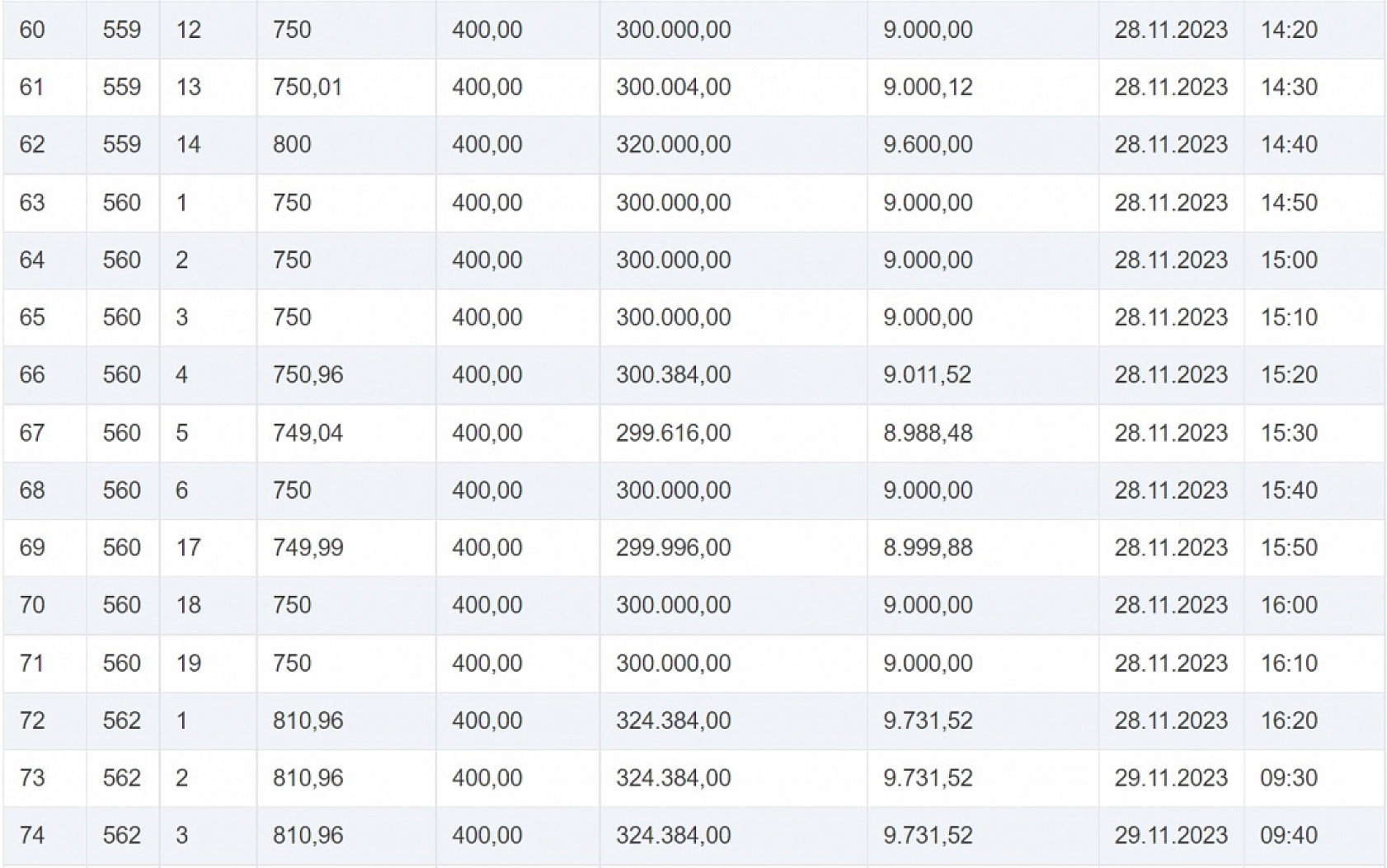Select the cell showing 750,96

pos(308,375)
